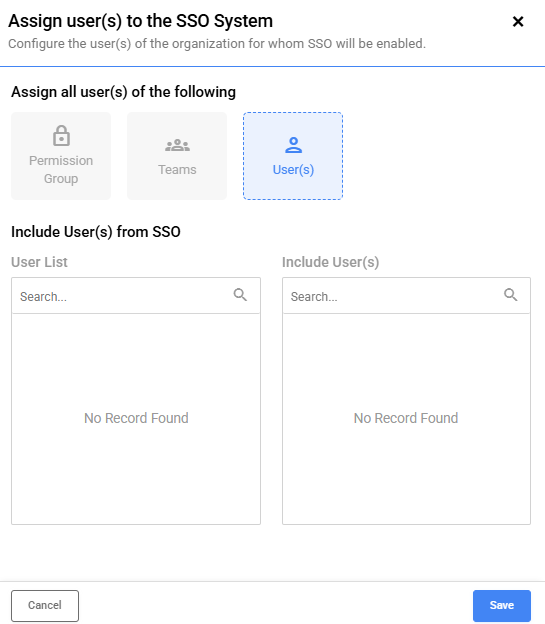The height and width of the screenshot is (624, 545).
Task: Click the empty User List results area
Action: (x=136, y=419)
